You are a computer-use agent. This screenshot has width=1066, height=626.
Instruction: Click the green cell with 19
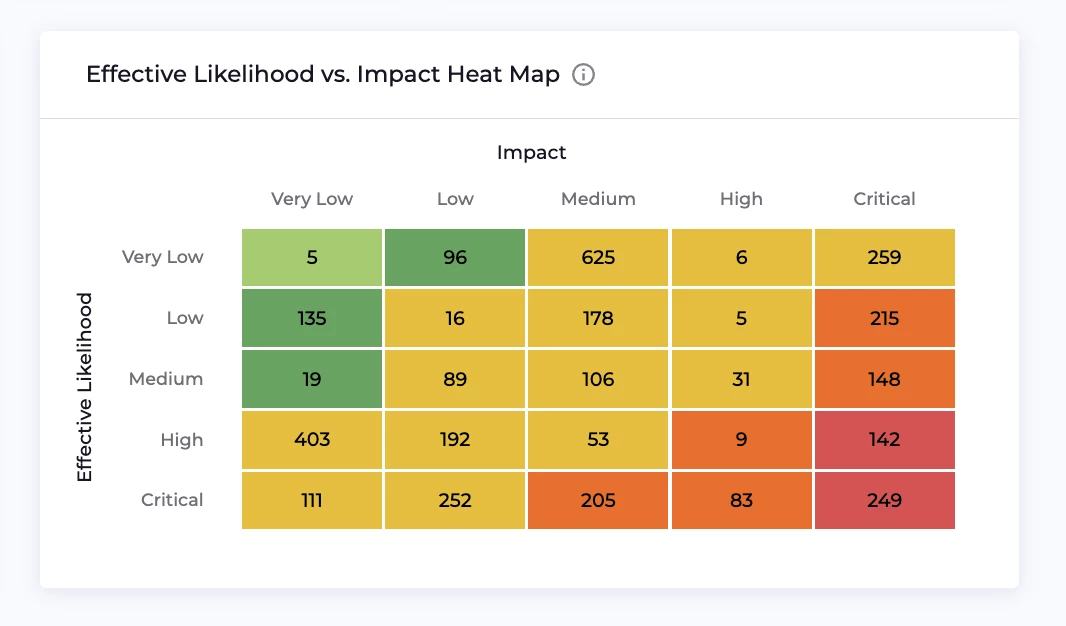pos(312,379)
